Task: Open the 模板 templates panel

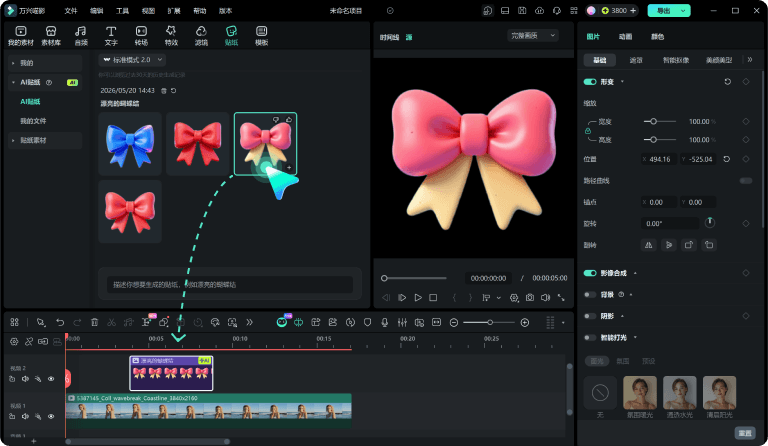Action: click(x=262, y=36)
